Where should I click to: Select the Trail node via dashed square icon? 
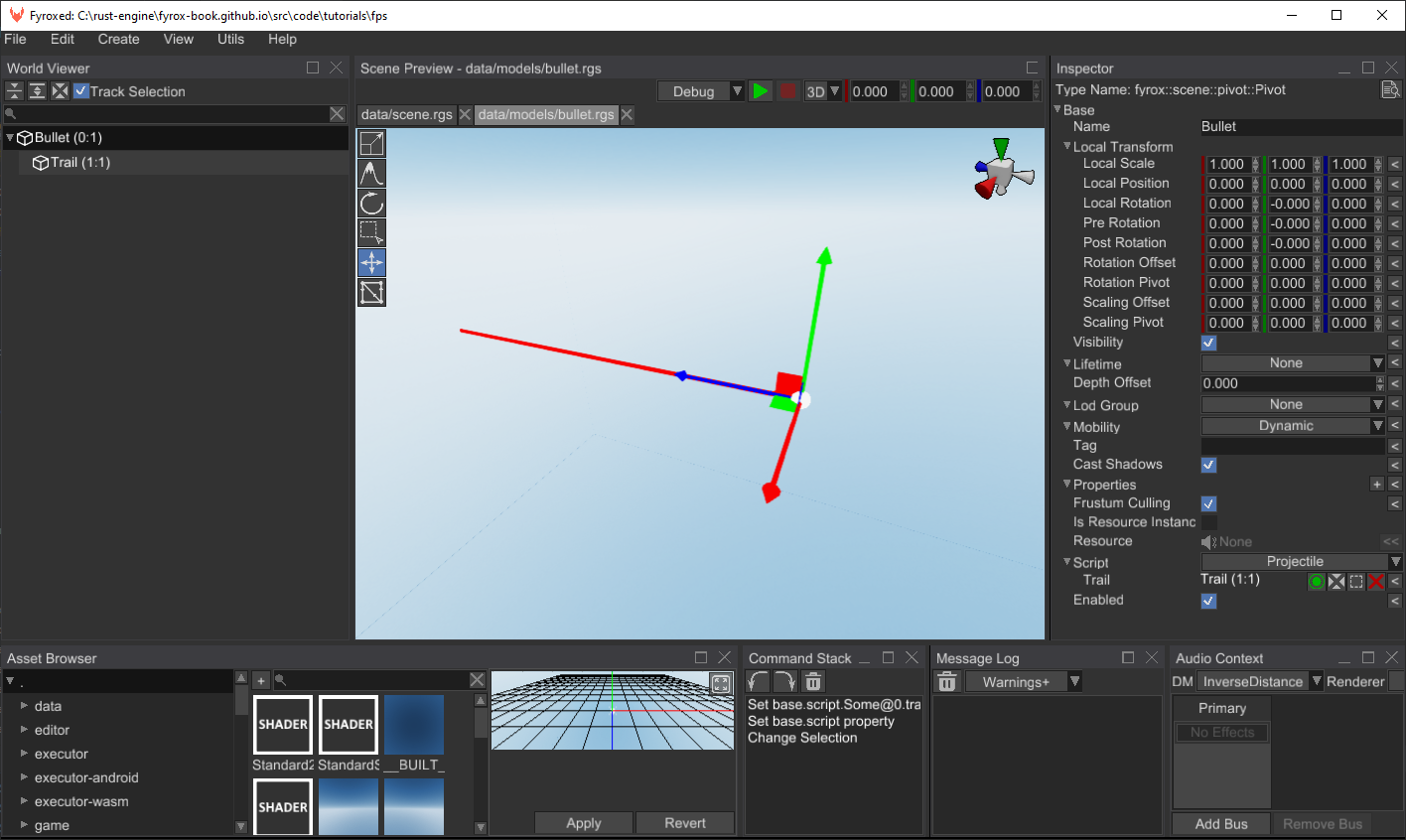1356,582
